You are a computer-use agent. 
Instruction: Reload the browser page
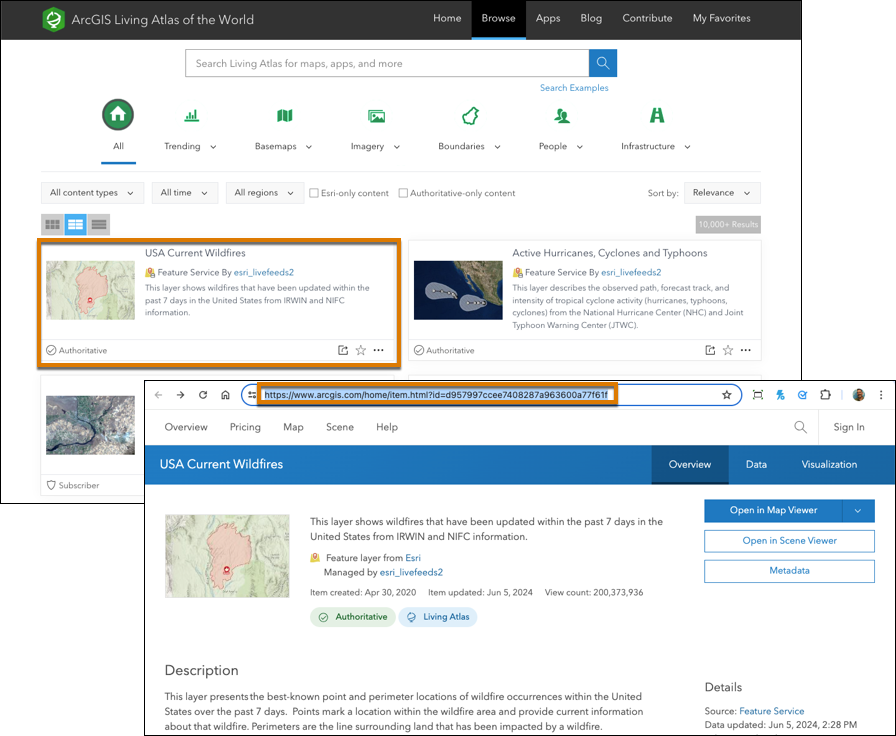point(203,395)
